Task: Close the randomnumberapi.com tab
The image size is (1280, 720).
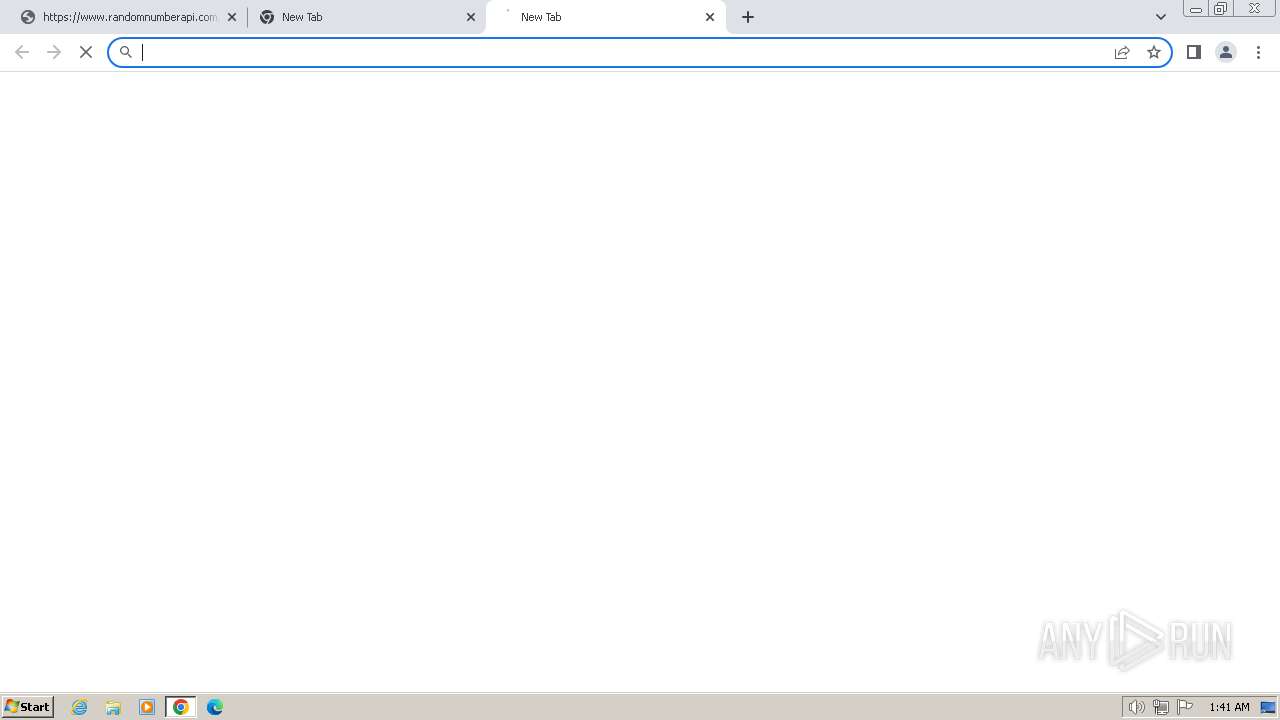Action: coord(232,17)
